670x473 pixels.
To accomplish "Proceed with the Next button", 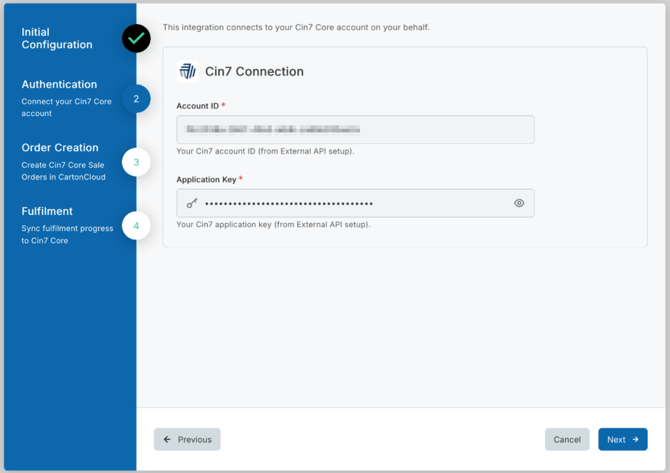I will point(622,439).
